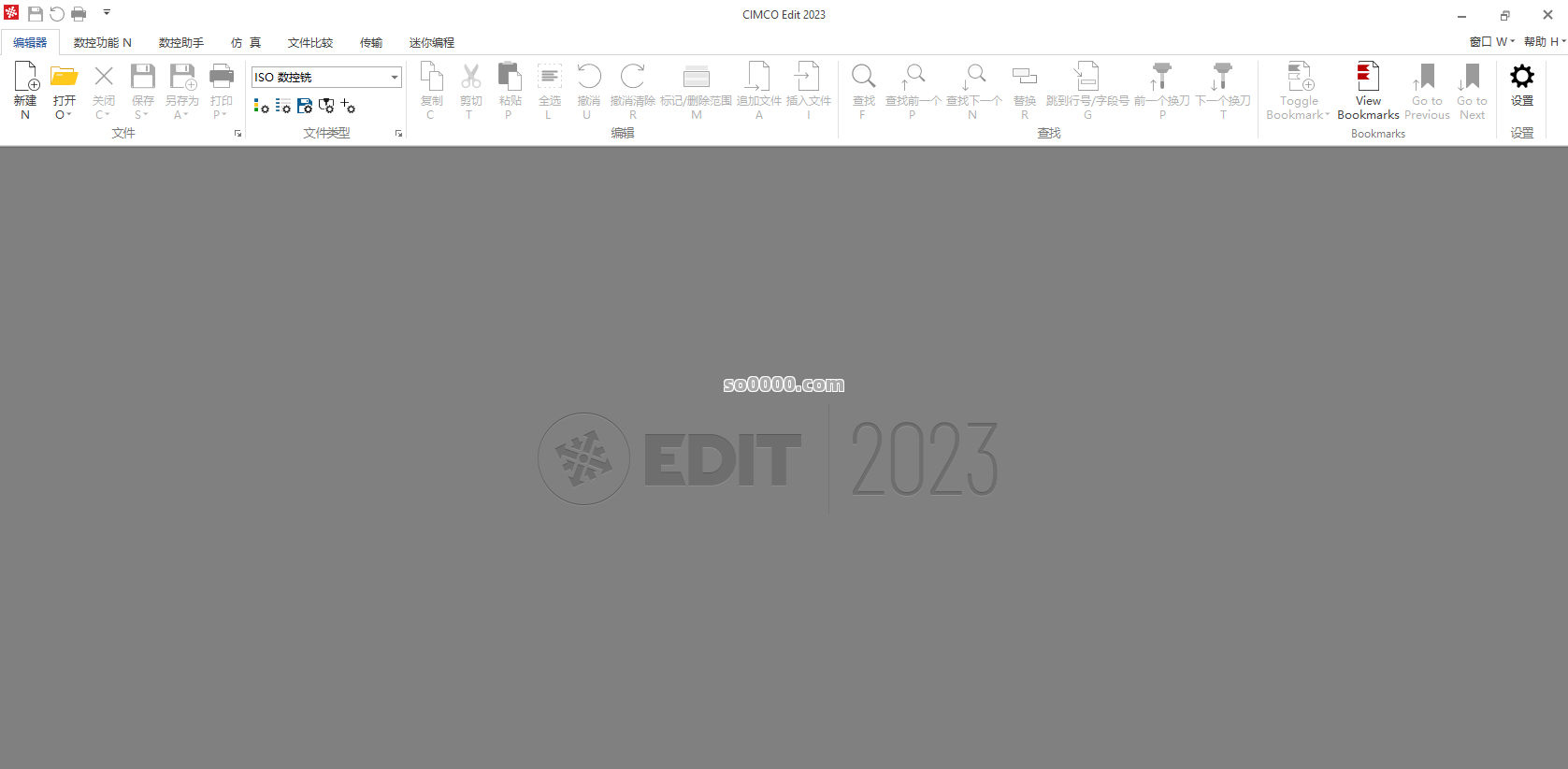Open 设置 with the gear icon

click(1522, 77)
